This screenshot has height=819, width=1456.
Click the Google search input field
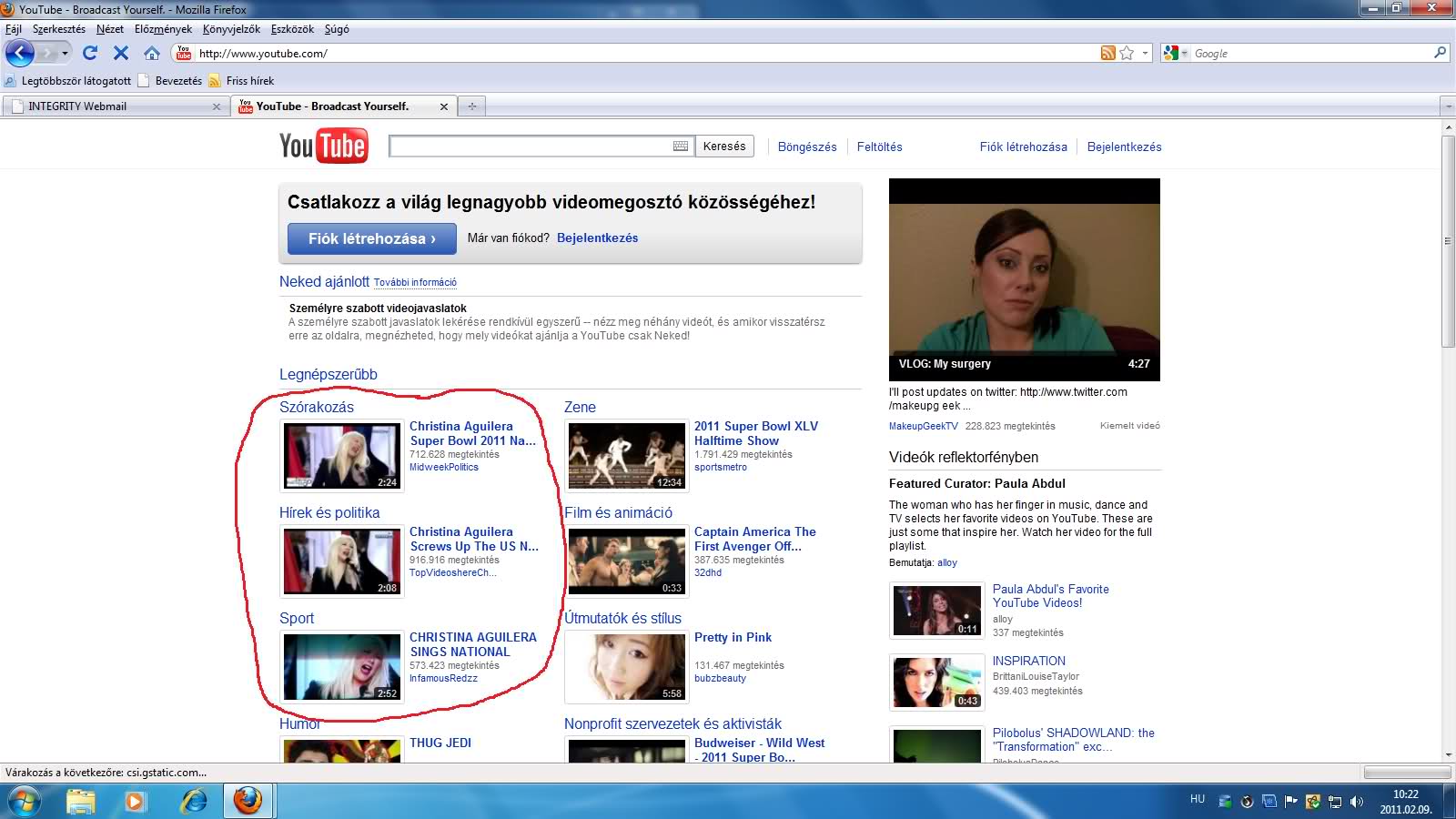pos(1310,54)
